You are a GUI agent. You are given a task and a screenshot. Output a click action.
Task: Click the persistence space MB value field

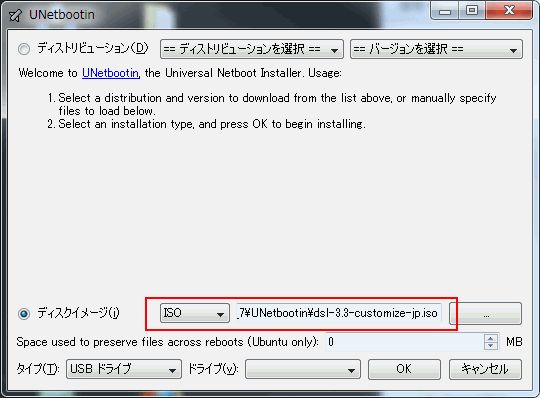pyautogui.click(x=404, y=342)
